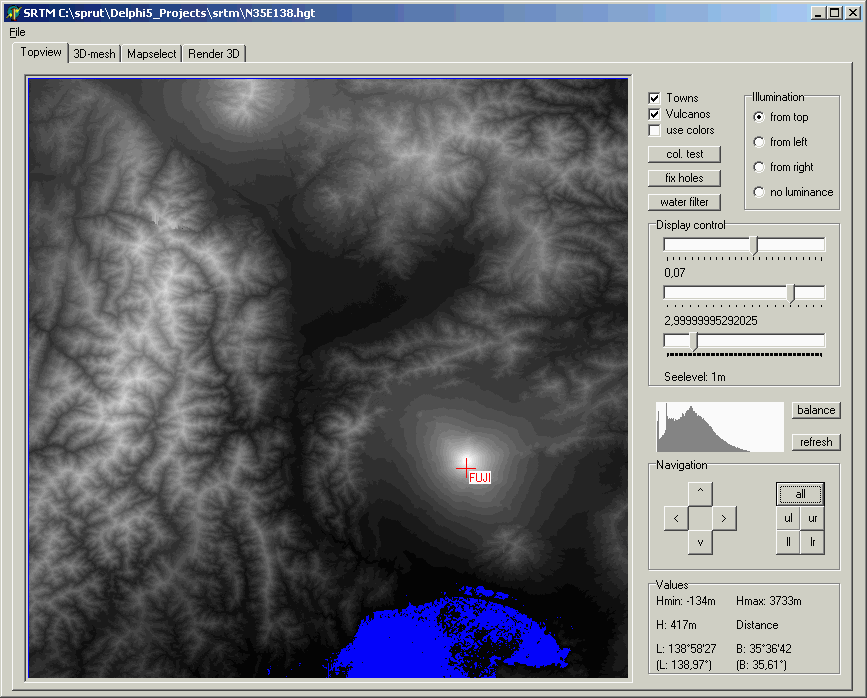Screen dimensions: 867x698
Task: Click the navigate right arrow button
Action: 725,518
